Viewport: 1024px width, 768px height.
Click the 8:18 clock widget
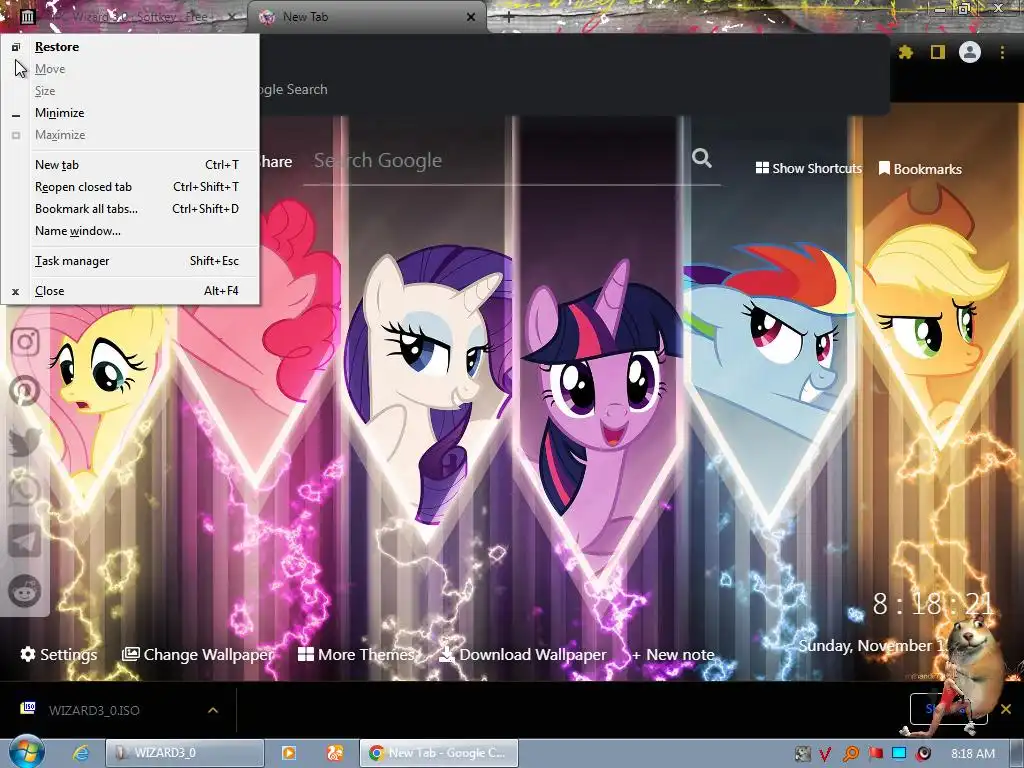tap(933, 605)
